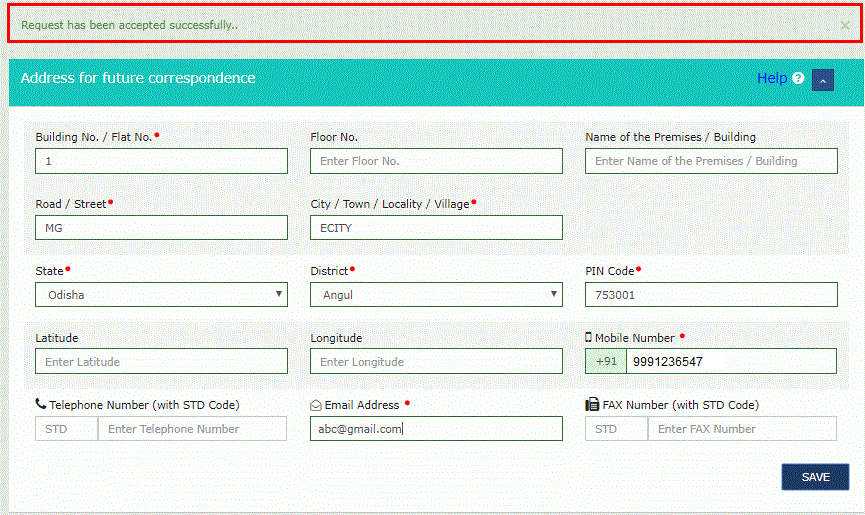This screenshot has height=515, width=865.
Task: Click into the Floor No. input
Action: pyautogui.click(x=436, y=161)
